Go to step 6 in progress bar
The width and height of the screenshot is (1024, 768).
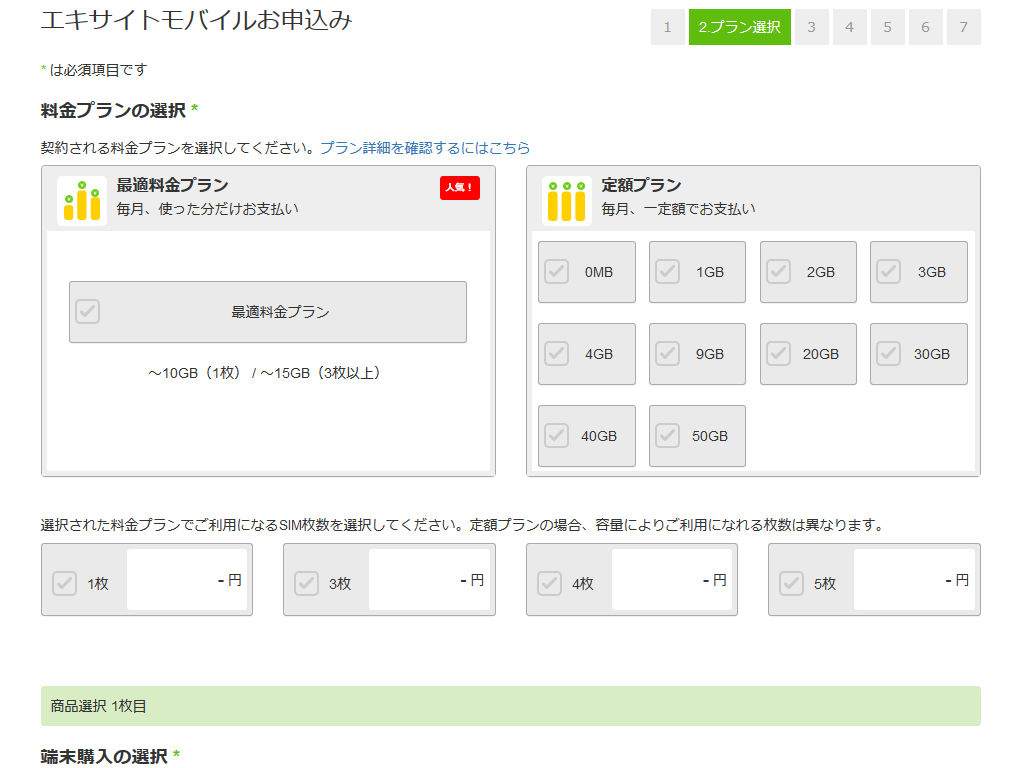click(x=925, y=27)
